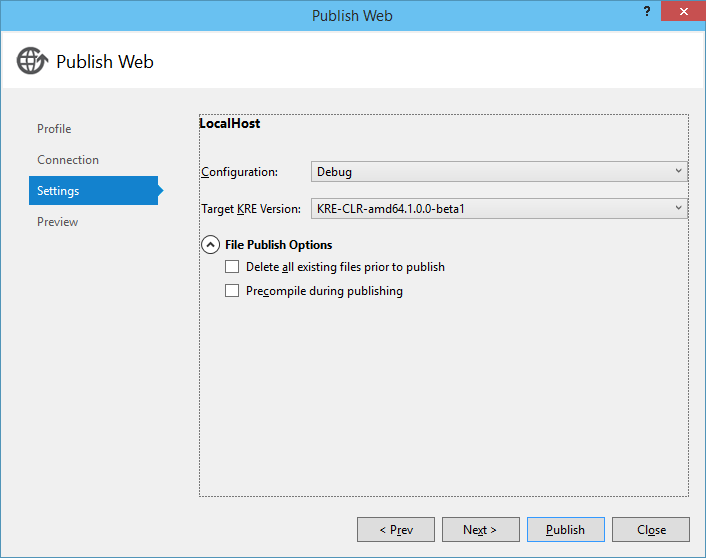Click the Publish Web title bar text
The height and width of the screenshot is (559, 708).
[x=352, y=16]
